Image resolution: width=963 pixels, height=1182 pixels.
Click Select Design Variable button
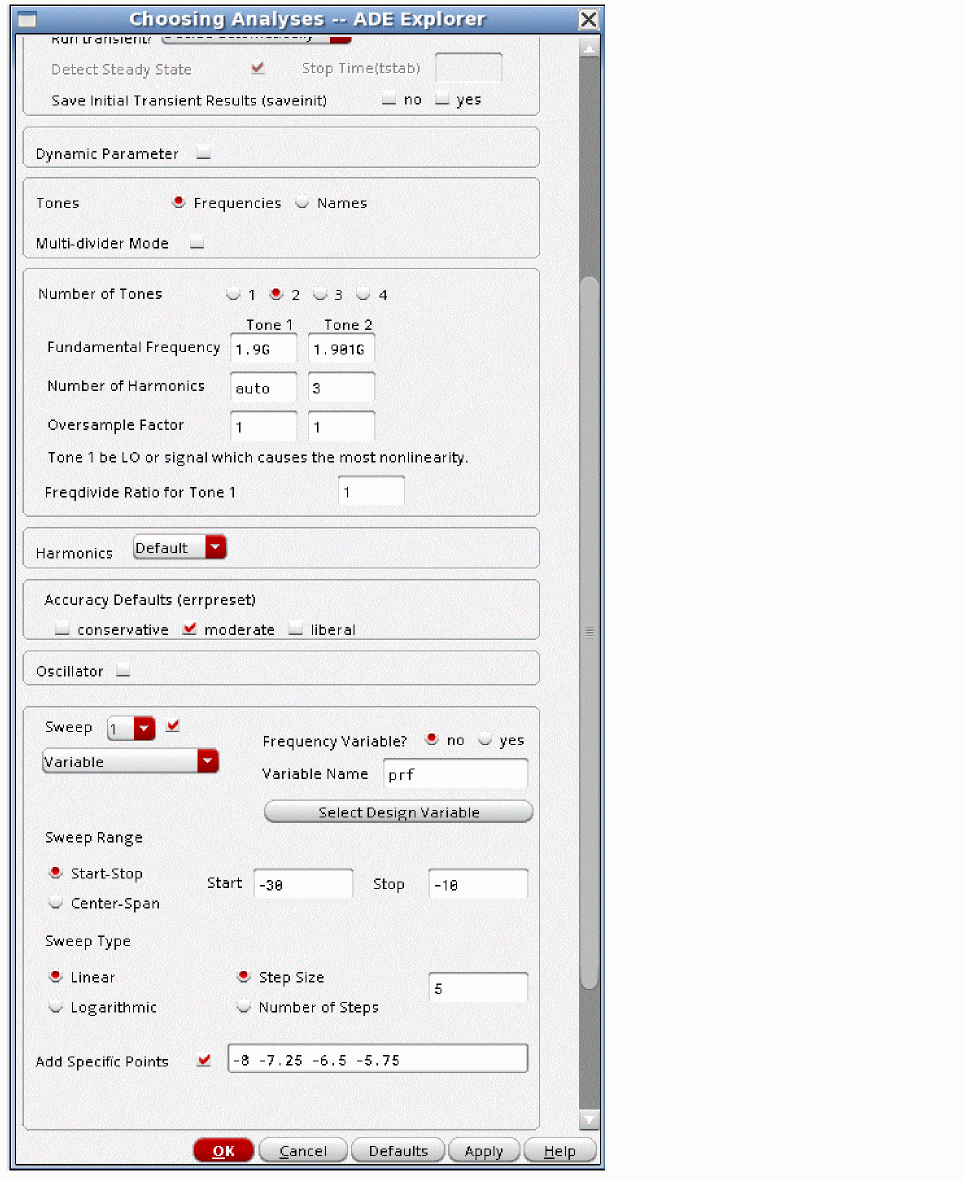coord(398,812)
